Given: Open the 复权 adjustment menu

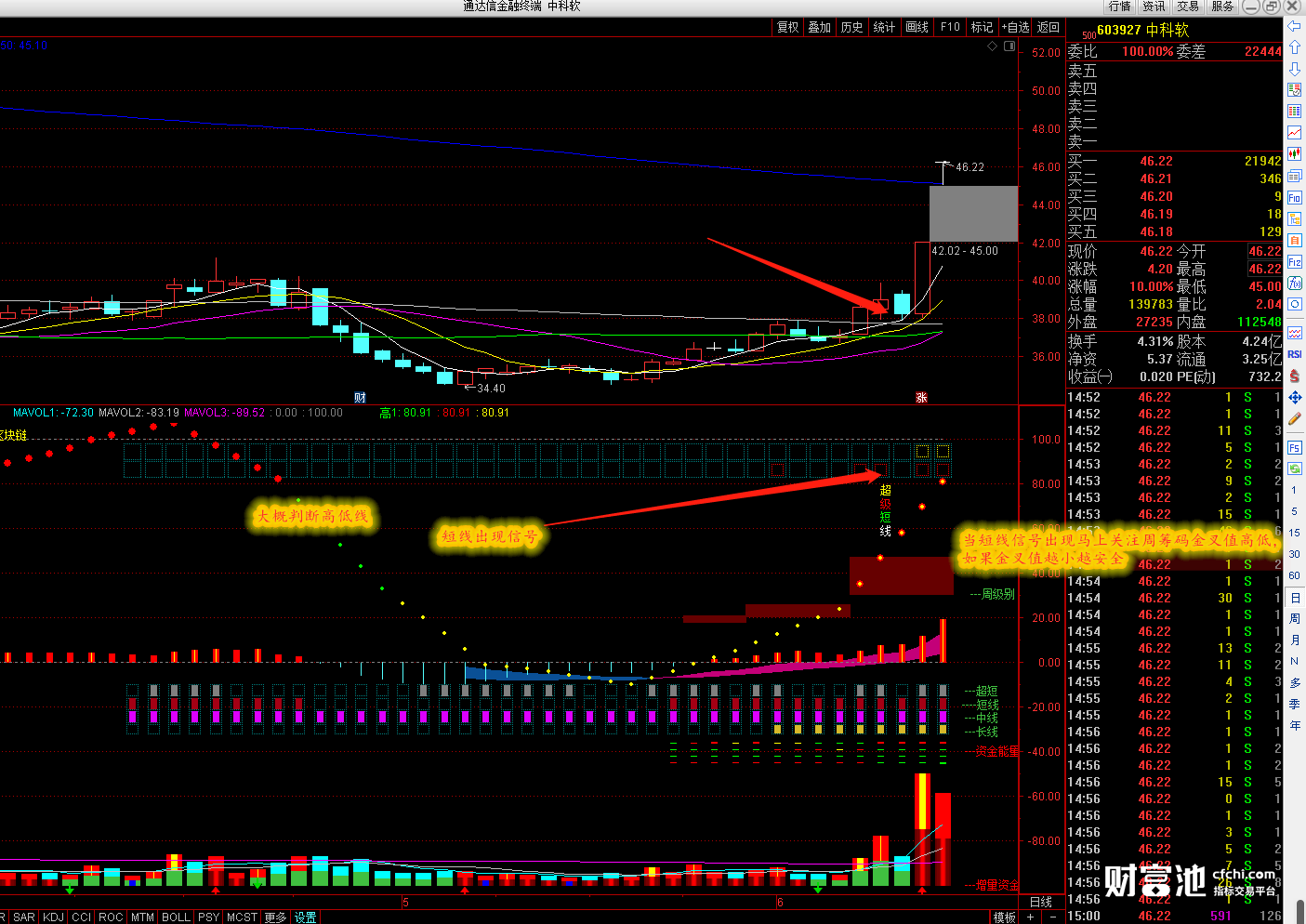Looking at the screenshot, I should pos(787,28).
